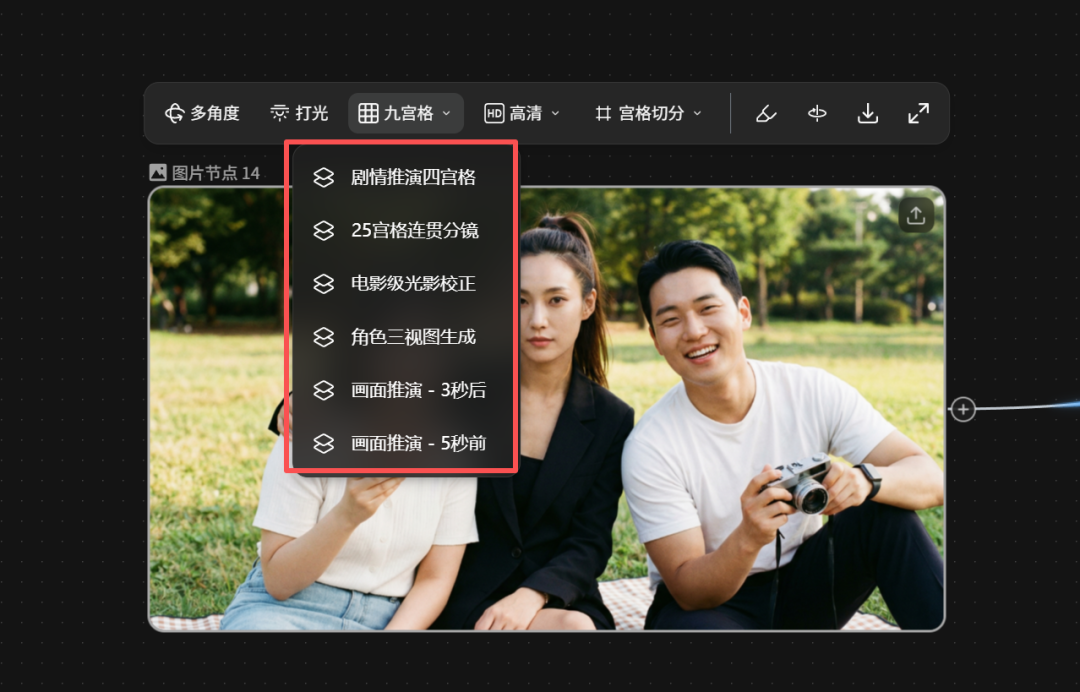Click the 九宫格 grid icon in toolbar
Screen dimensions: 1080x692
371,113
